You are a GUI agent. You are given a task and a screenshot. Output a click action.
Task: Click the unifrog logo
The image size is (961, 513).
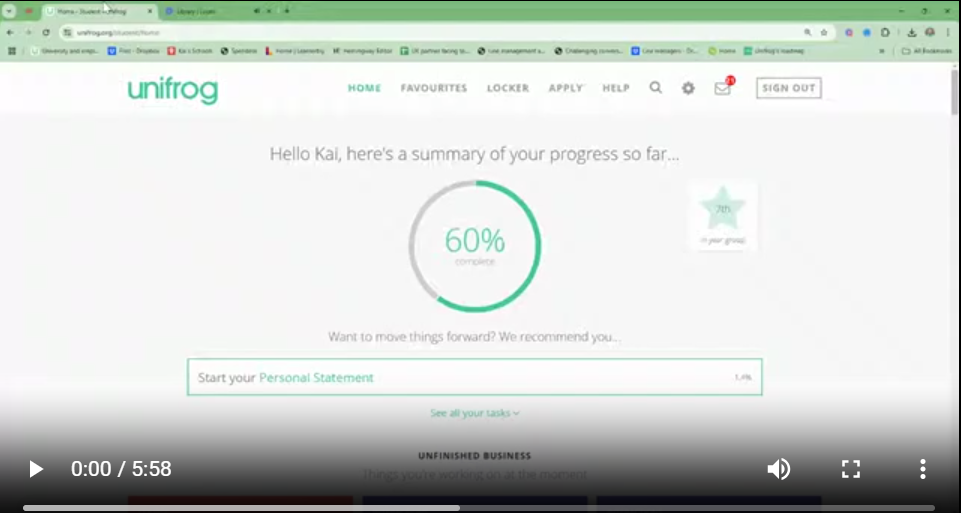[173, 91]
